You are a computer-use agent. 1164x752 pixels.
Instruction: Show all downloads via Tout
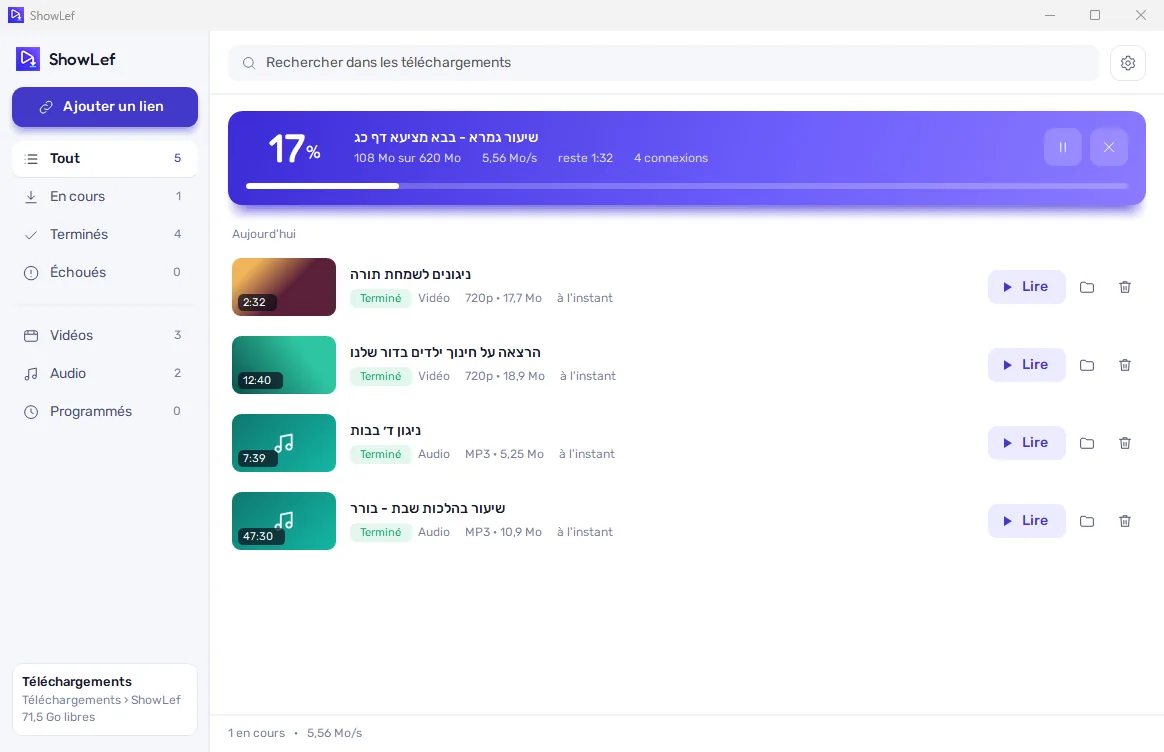(x=105, y=158)
